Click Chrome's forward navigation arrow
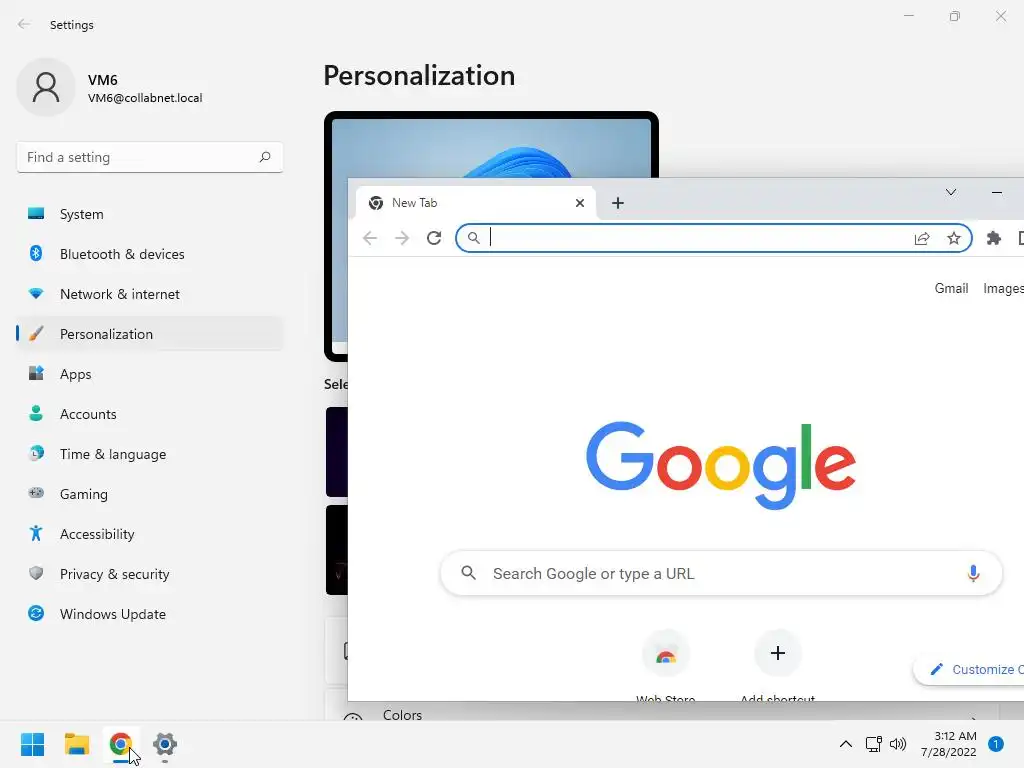 click(402, 238)
